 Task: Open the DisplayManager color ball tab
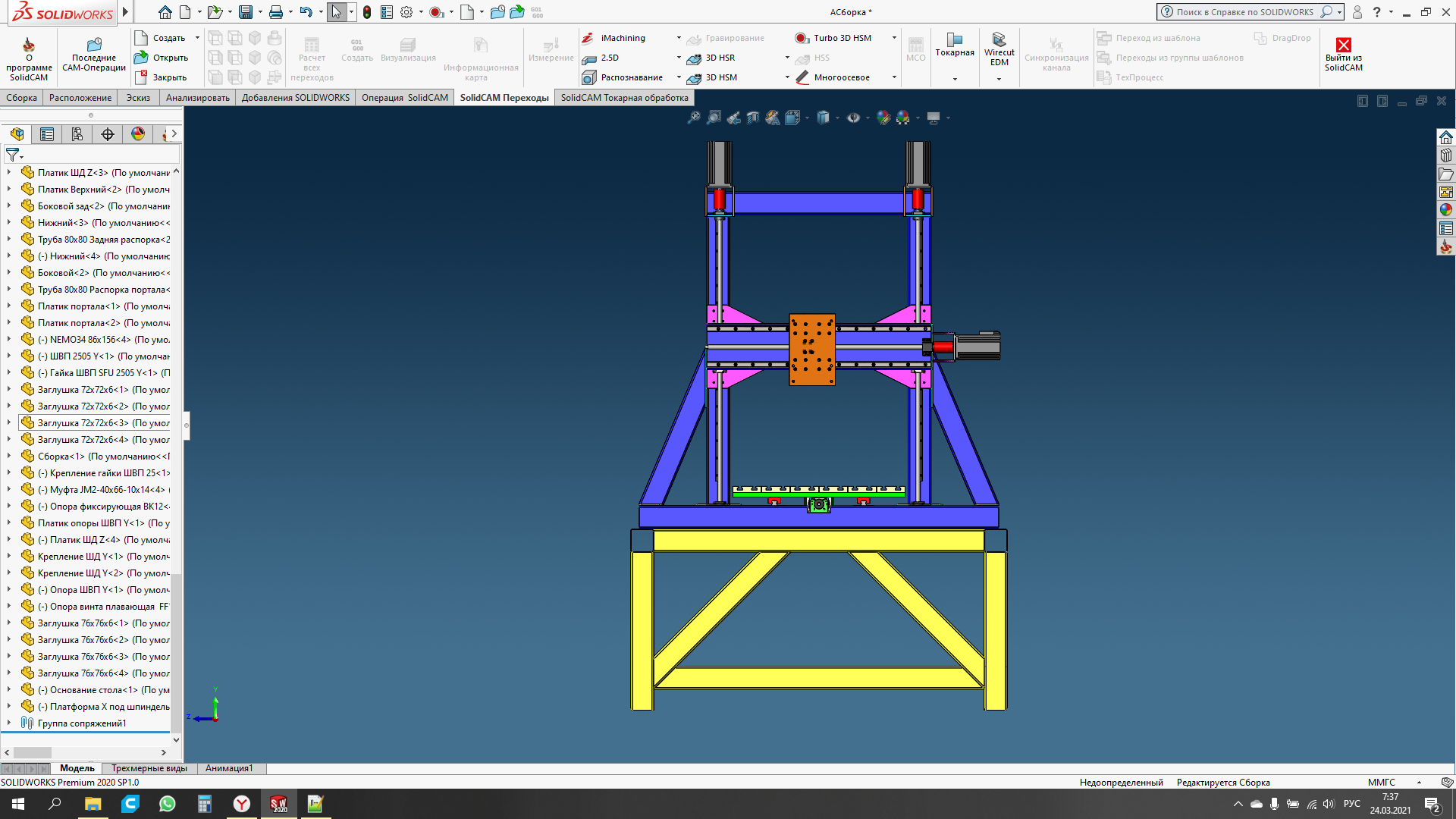pos(138,134)
